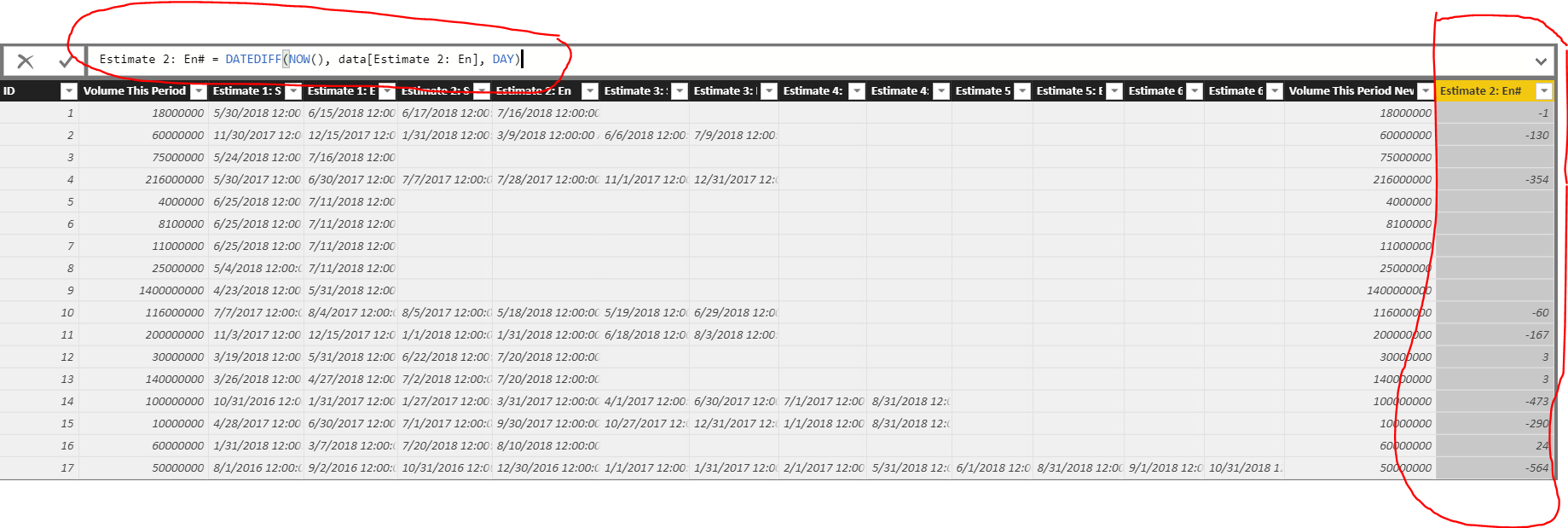The width and height of the screenshot is (1568, 528).
Task: Click the 11/30/2017 date cell
Action: 256,136
